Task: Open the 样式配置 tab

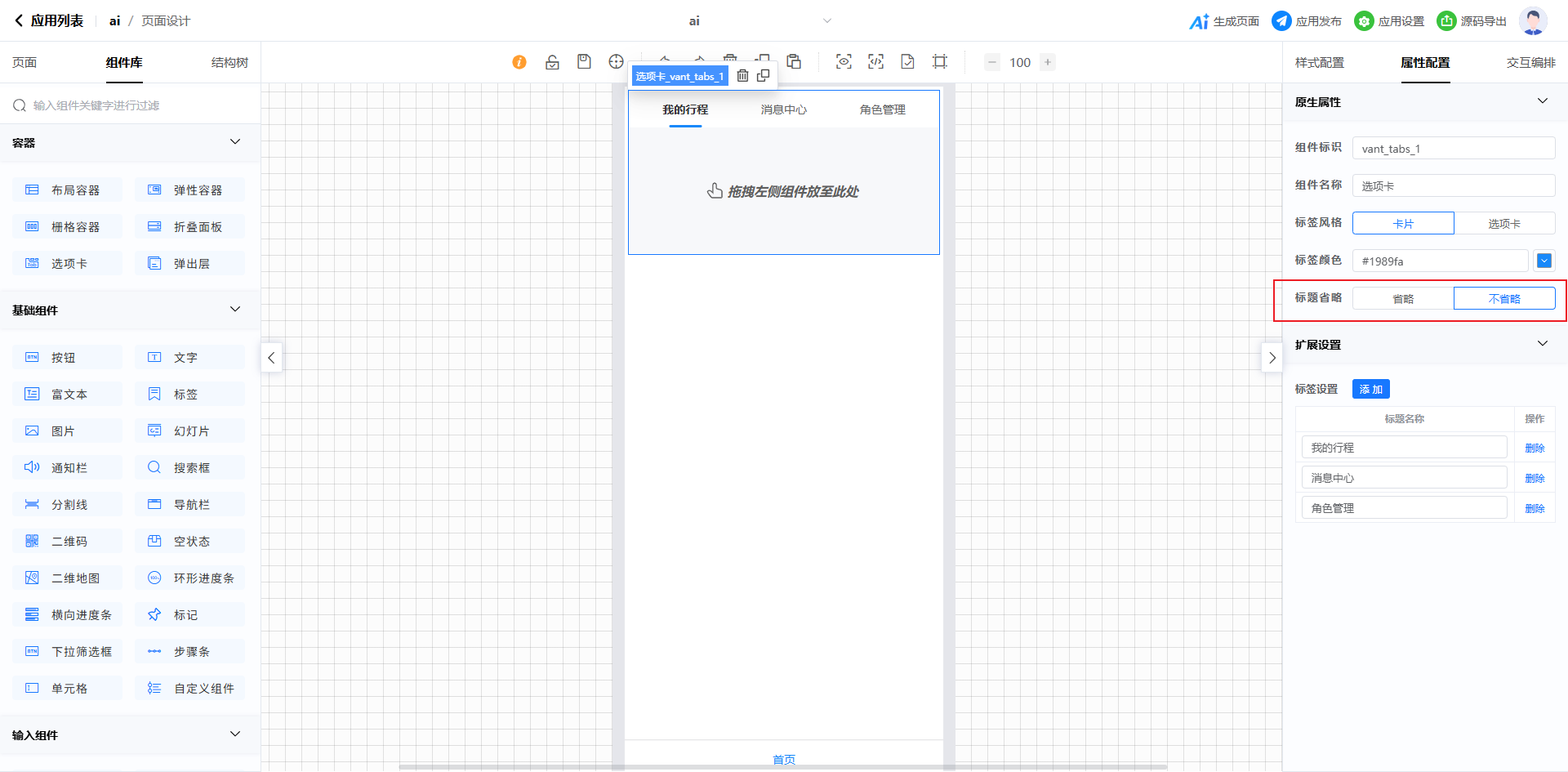Action: coord(1319,63)
